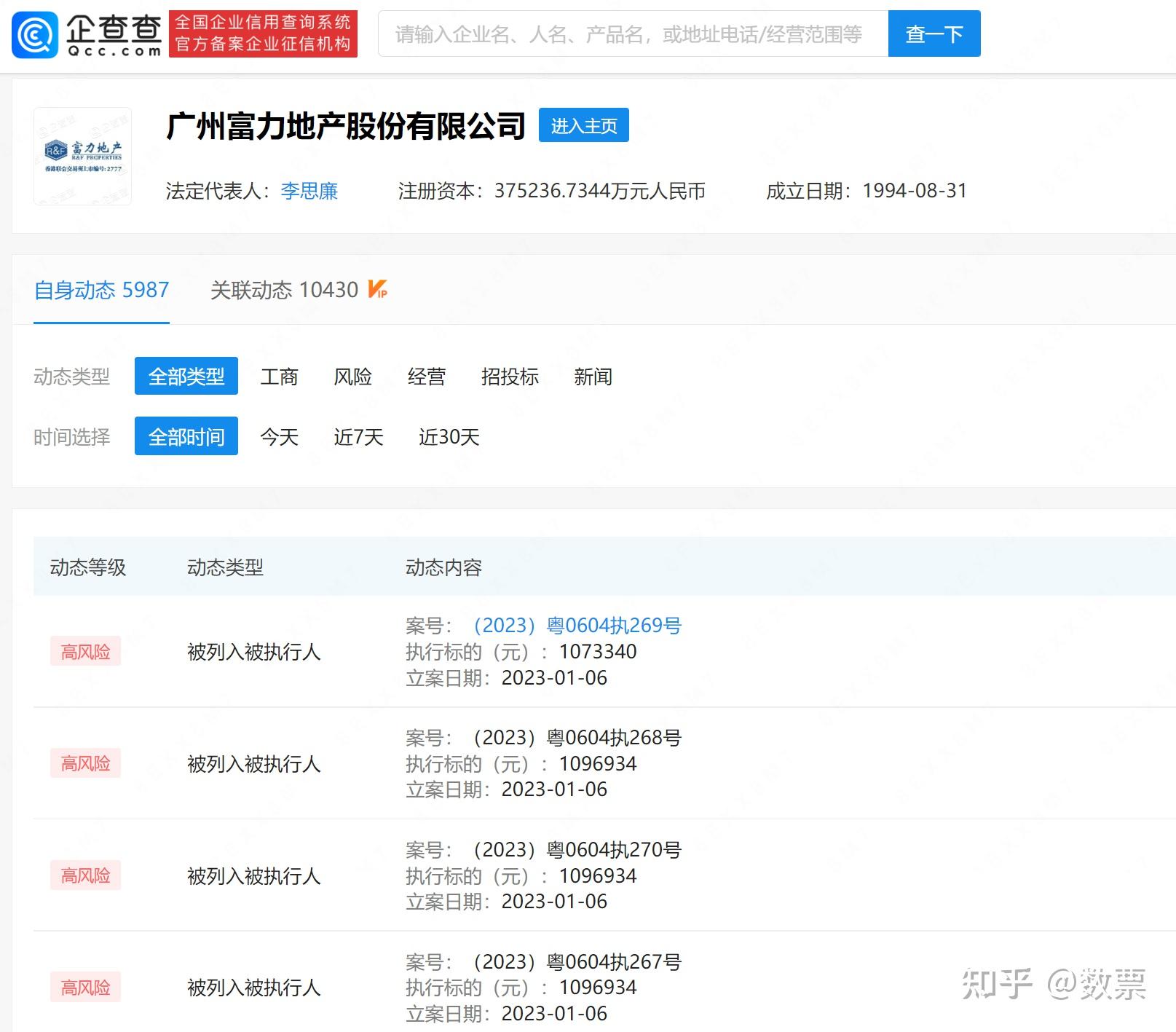
Task: Click registered capital 375236.7344万元人民币
Action: point(600,191)
